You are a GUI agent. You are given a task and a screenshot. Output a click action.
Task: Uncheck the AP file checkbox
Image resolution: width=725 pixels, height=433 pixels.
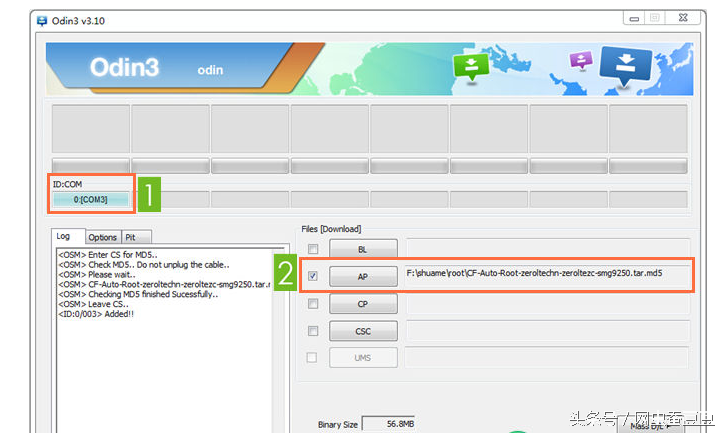(313, 276)
